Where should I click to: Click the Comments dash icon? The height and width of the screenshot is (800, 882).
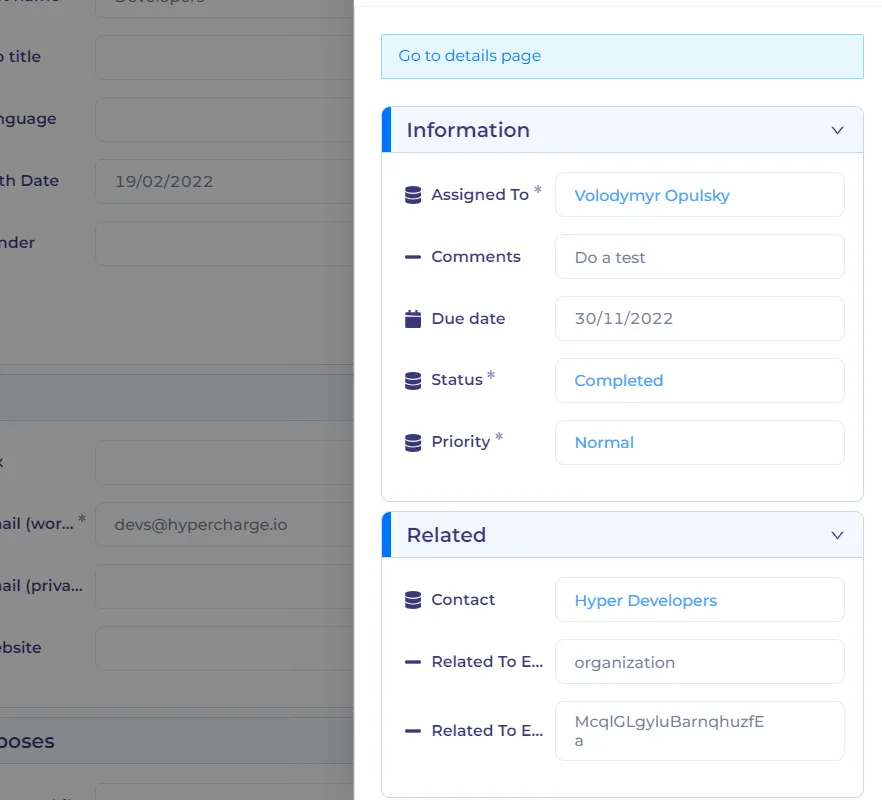(x=413, y=257)
